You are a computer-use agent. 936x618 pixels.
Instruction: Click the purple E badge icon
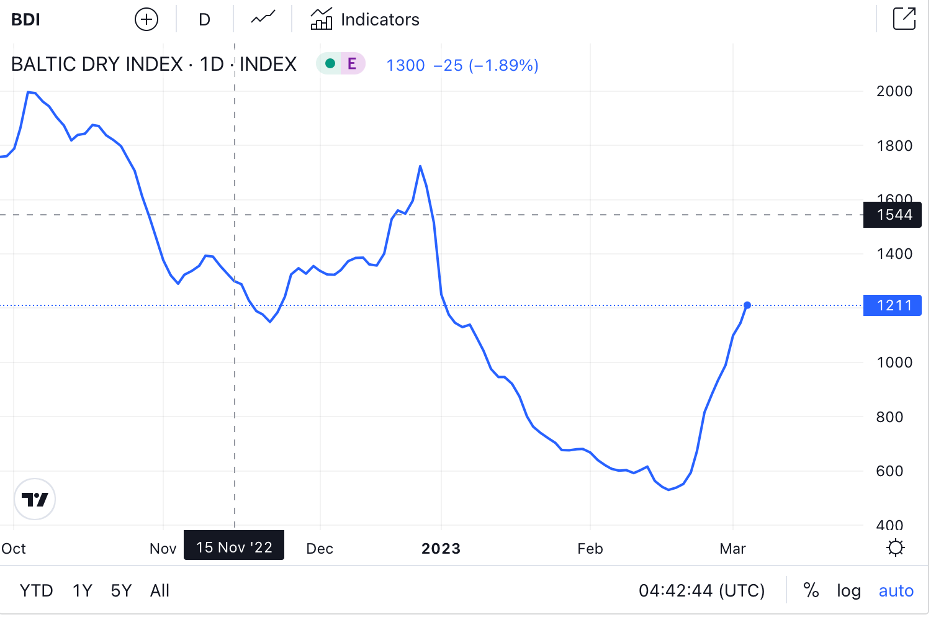click(351, 64)
